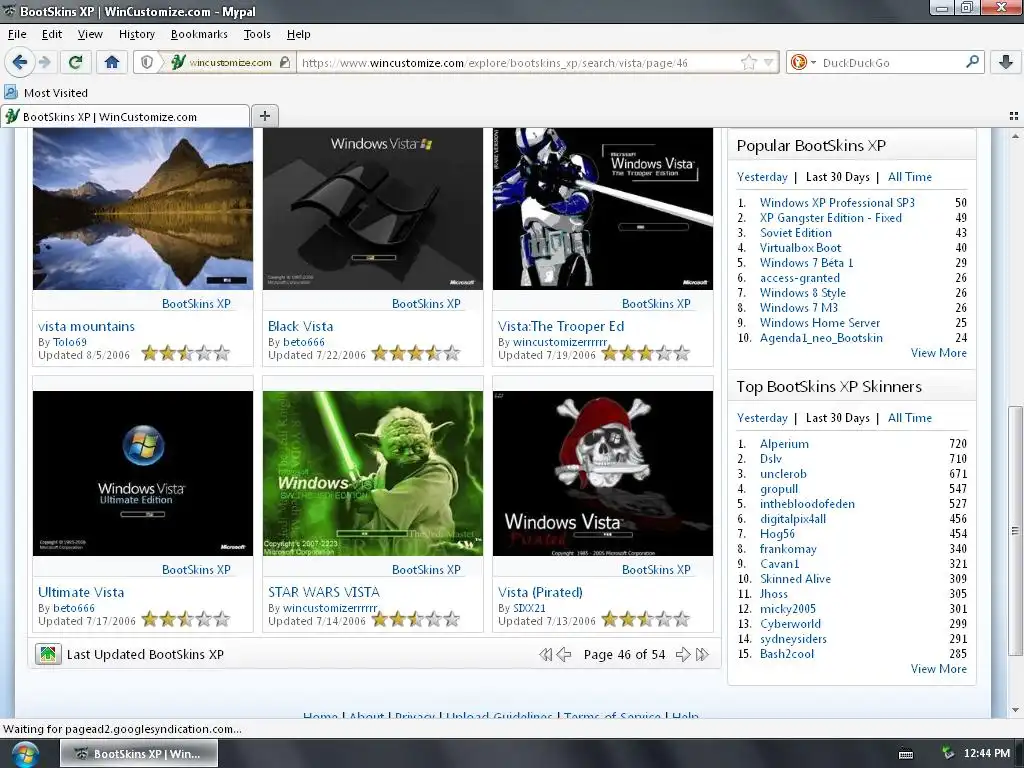Screen dimensions: 1024x768
Task: Open the Tools menu
Action: point(257,34)
